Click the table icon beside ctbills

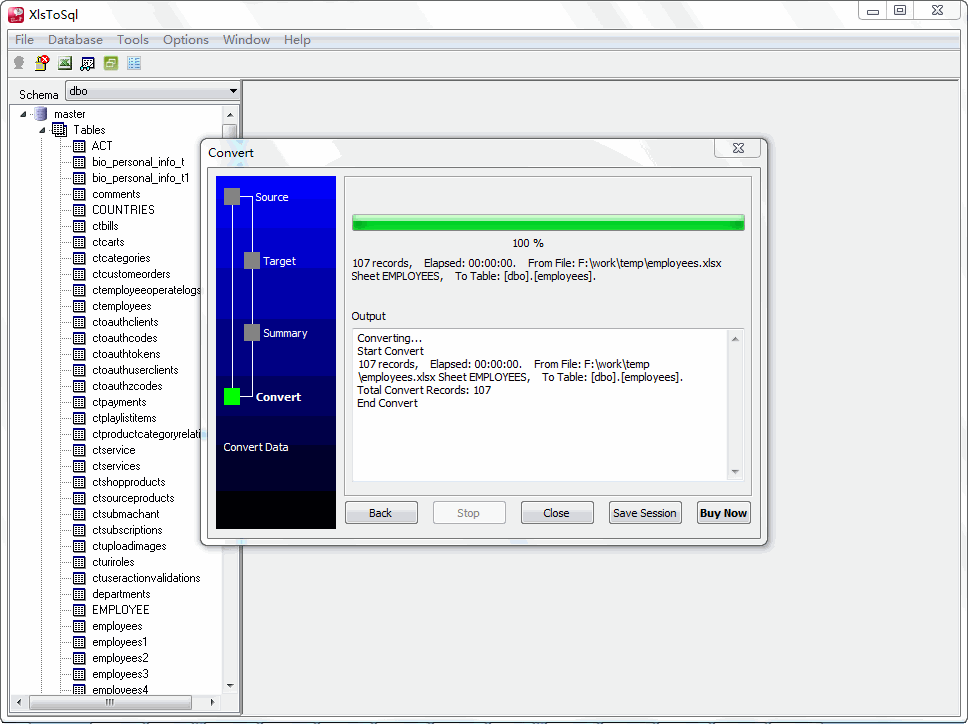click(x=79, y=226)
